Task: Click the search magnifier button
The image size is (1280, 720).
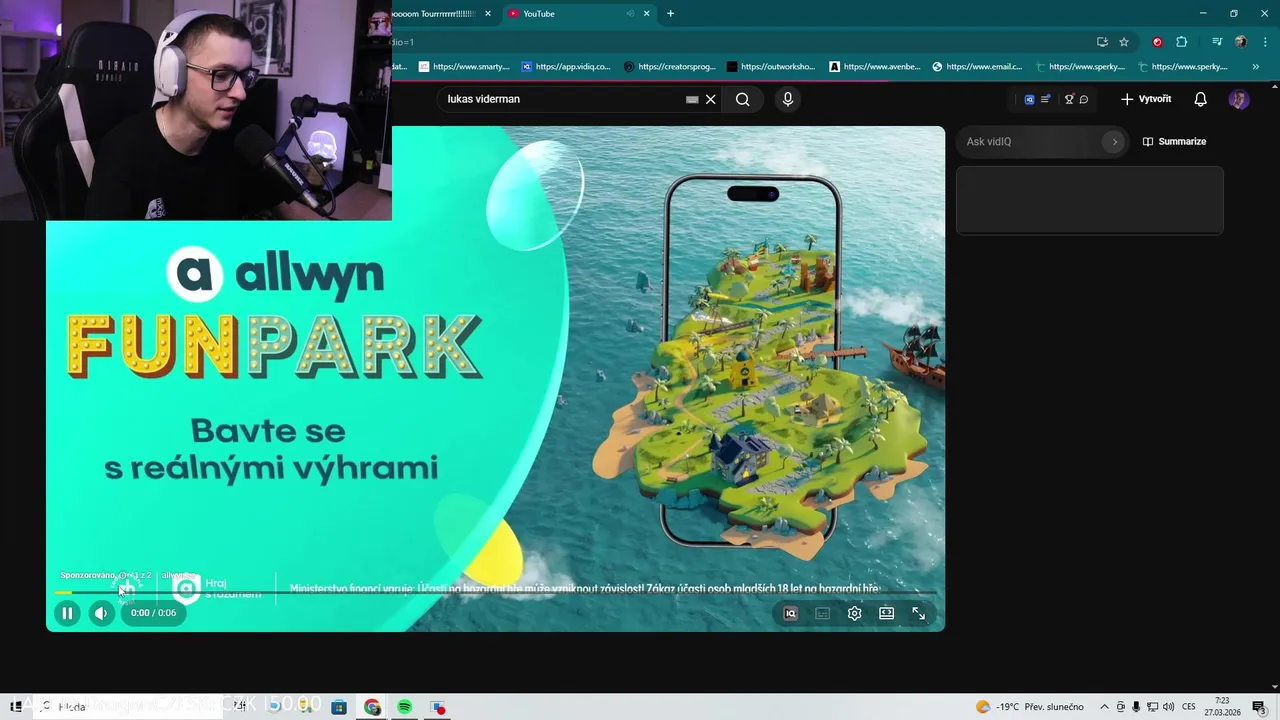Action: pyautogui.click(x=742, y=99)
